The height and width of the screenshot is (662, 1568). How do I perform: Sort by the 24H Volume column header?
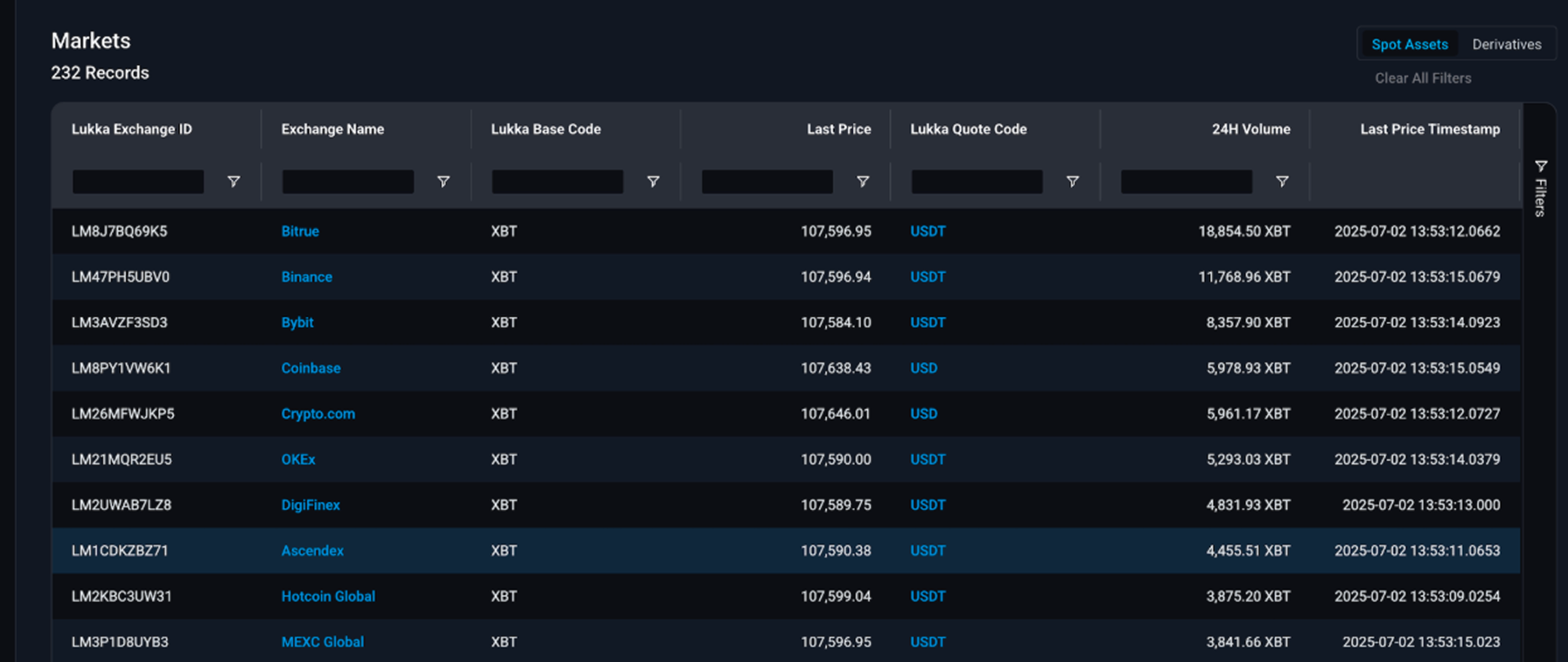click(1250, 129)
